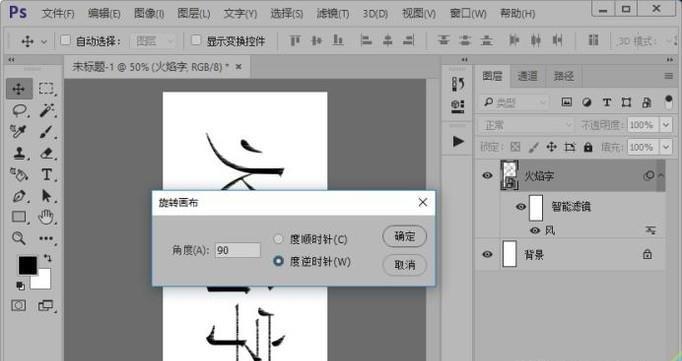Screen dimensions: 682x361
Task: Pick the Magic Wand tool
Action: 47,110
